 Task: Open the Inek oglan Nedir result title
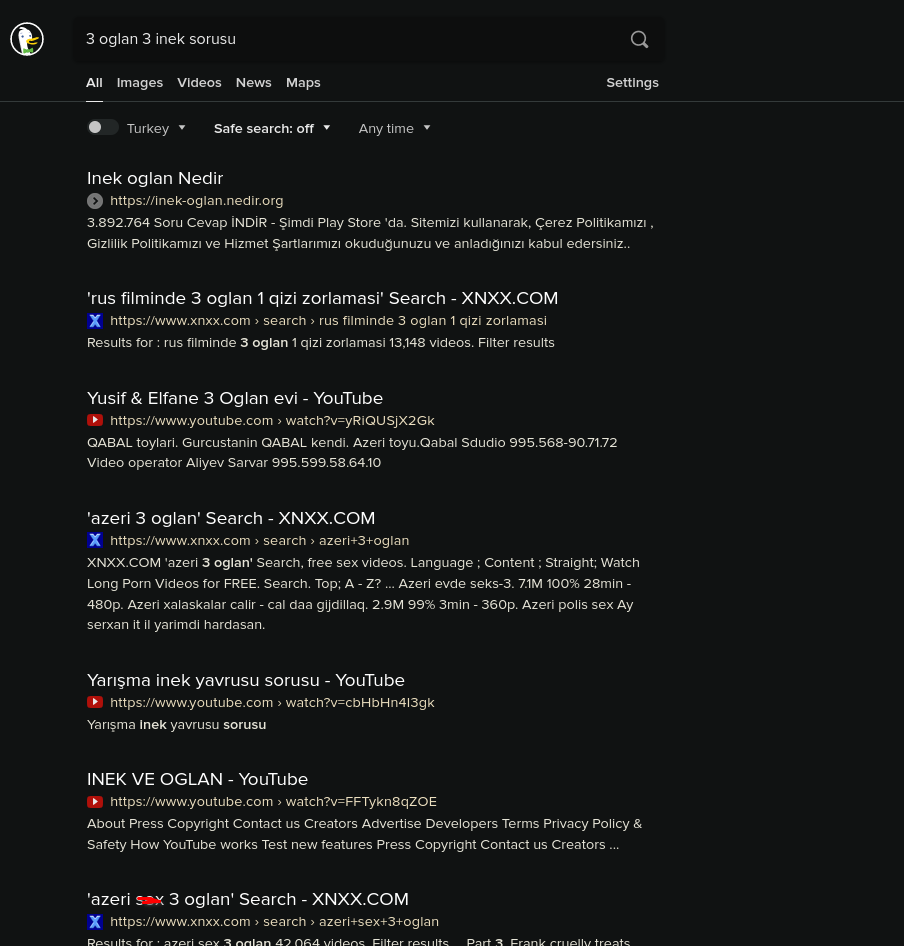(155, 178)
